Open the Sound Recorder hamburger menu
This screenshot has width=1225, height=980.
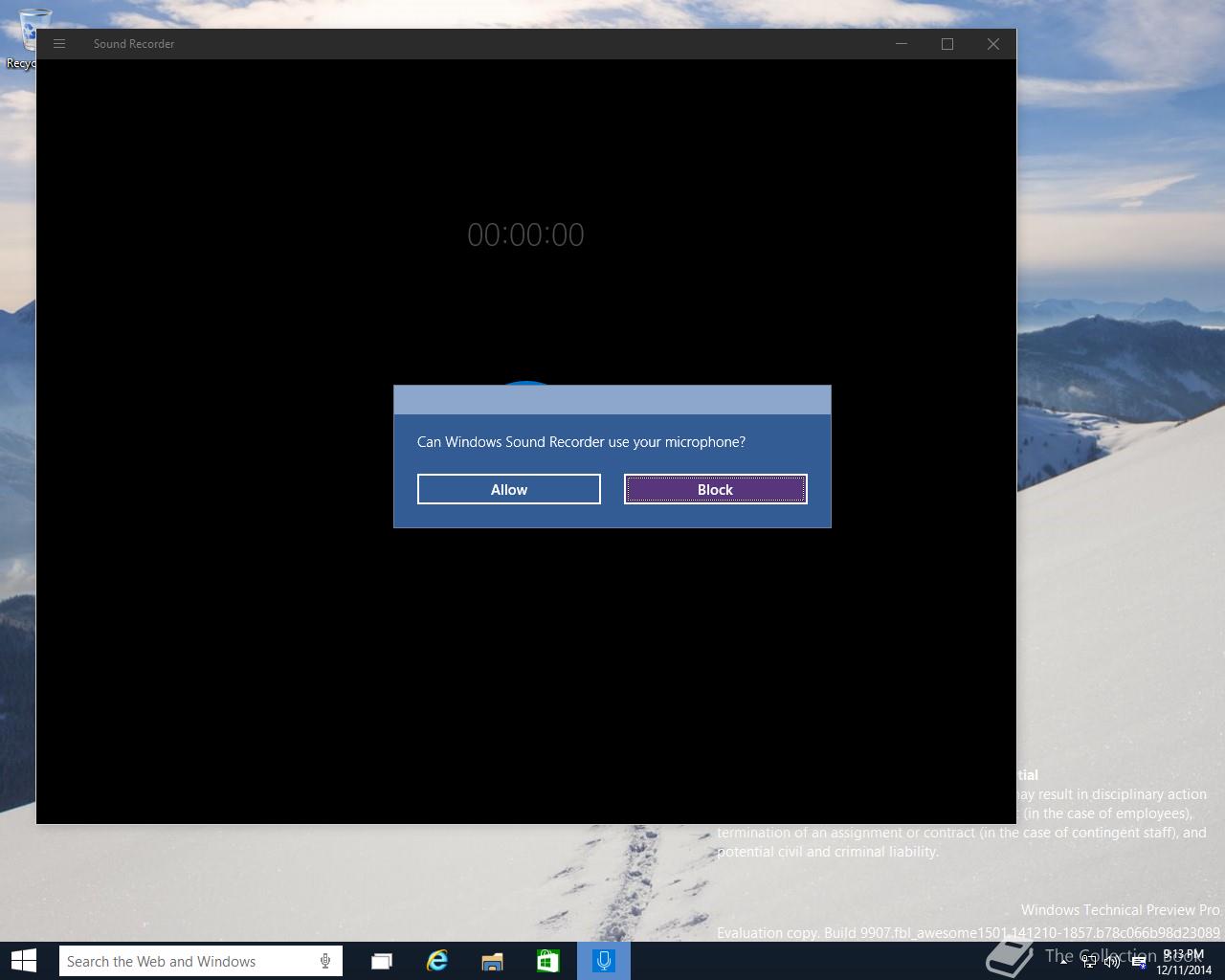coord(59,44)
